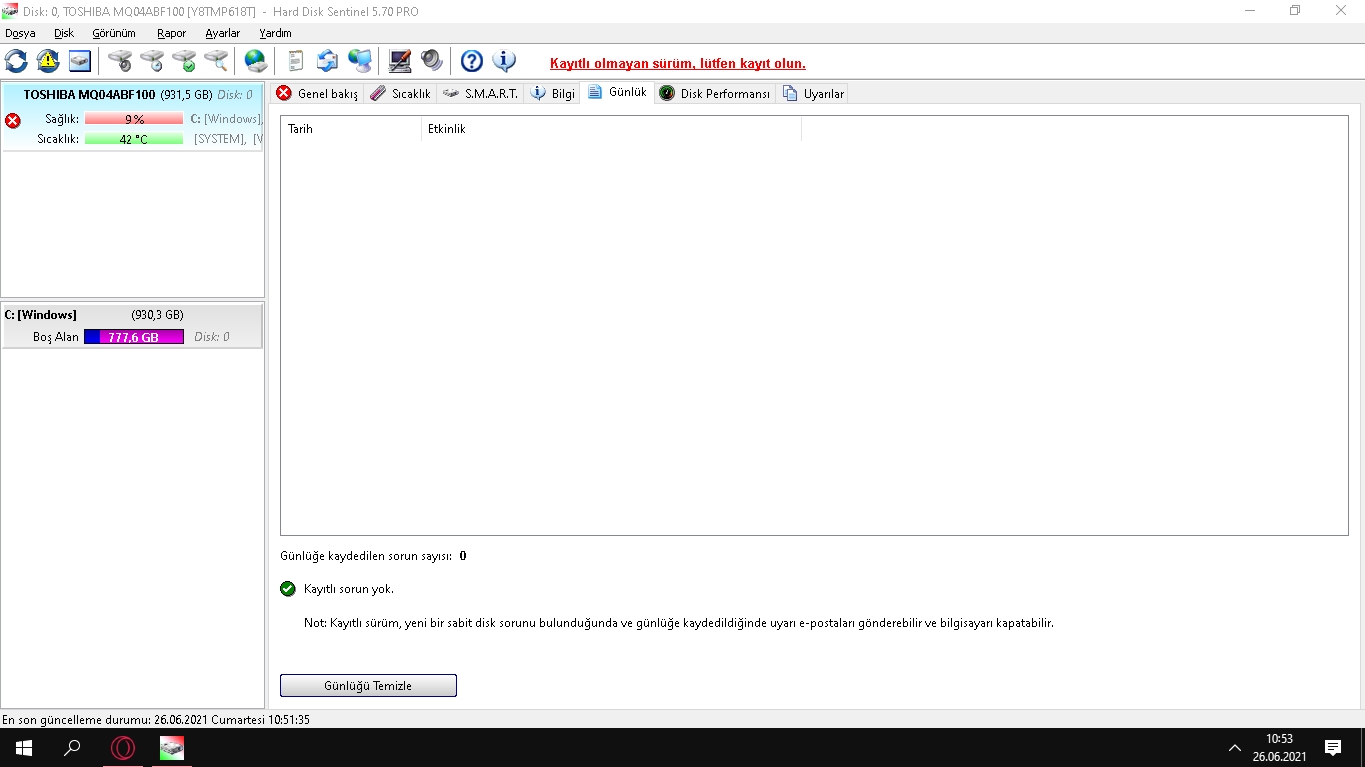The height and width of the screenshot is (767, 1365).
Task: Click the send report by e-mail icon
Action: click(328, 61)
